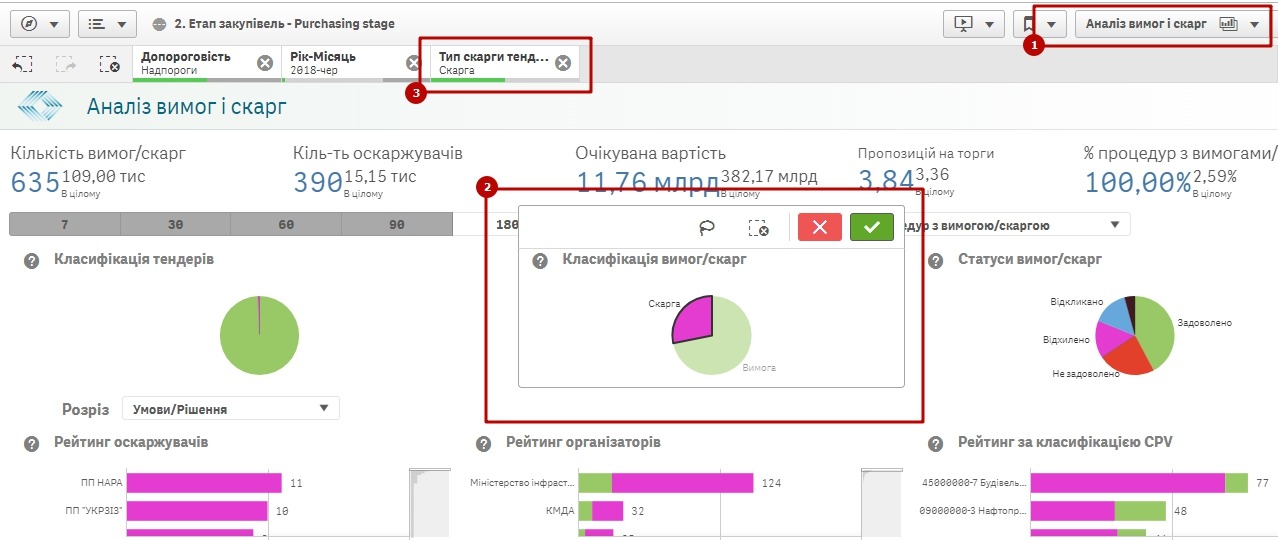This screenshot has width=1278, height=540.
Task: Confirm selection with the green checkmark
Action: (871, 227)
